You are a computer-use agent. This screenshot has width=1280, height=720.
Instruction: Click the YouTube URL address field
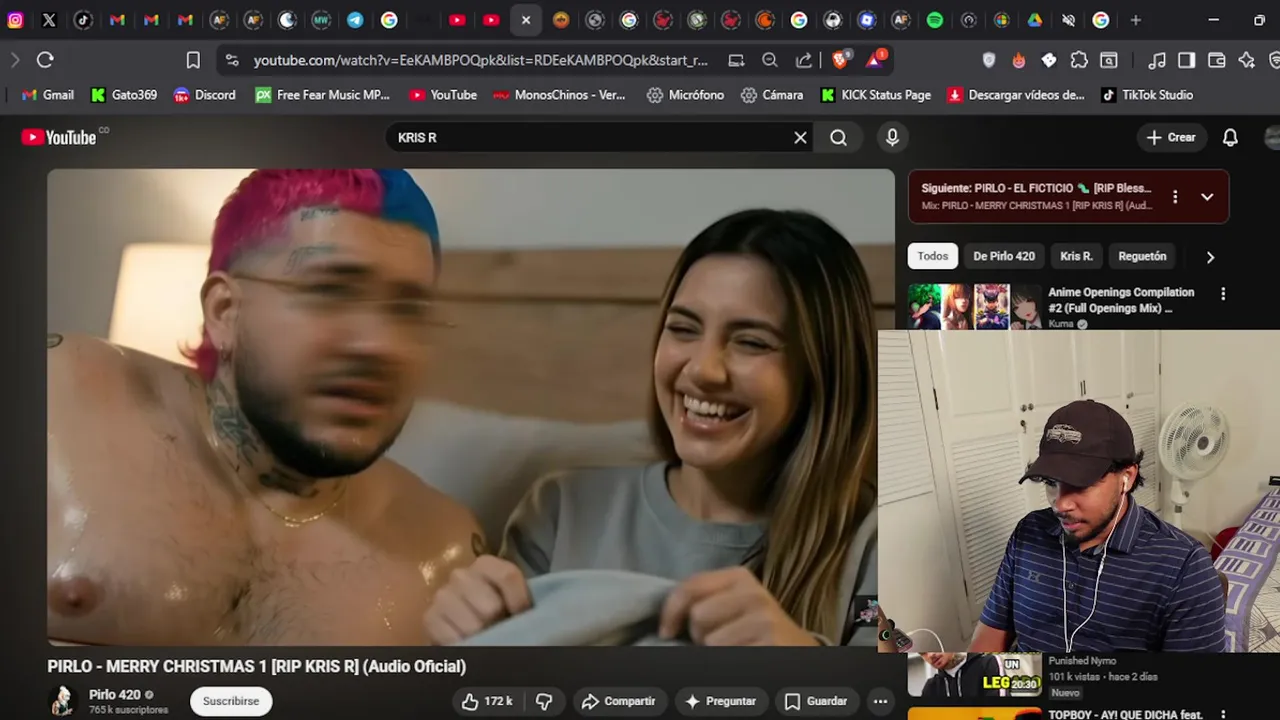480,60
